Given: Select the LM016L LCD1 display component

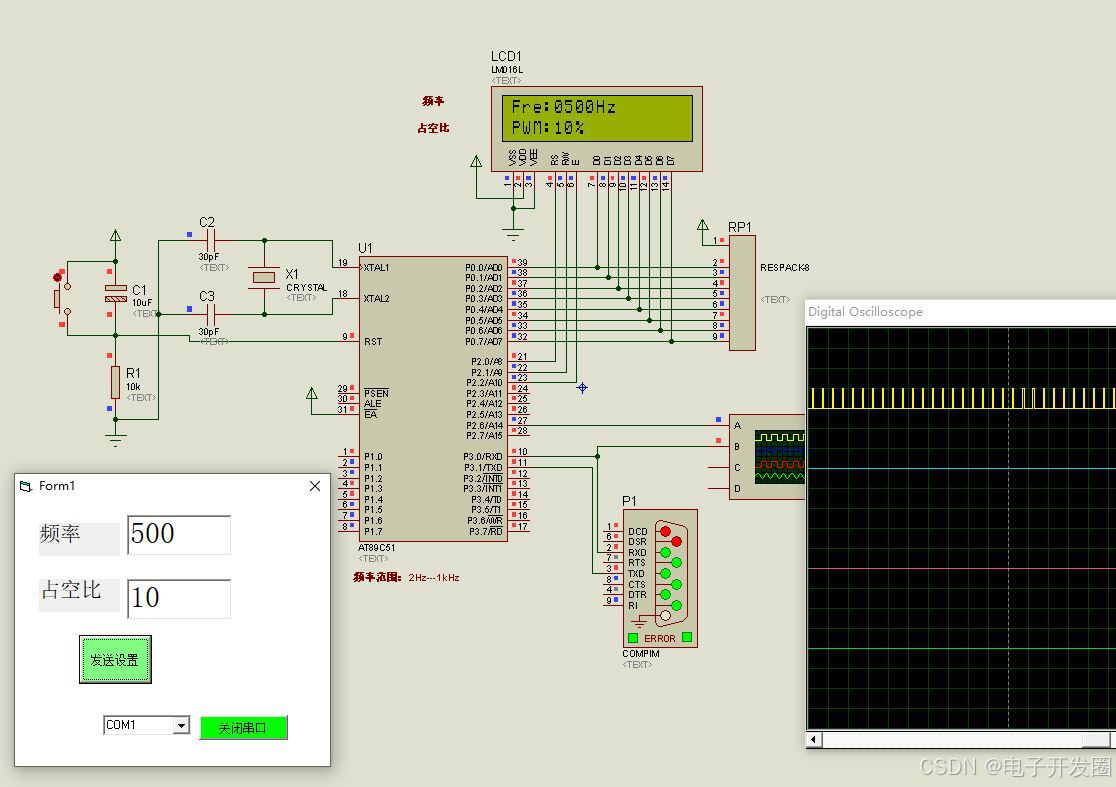Looking at the screenshot, I should 596,129.
